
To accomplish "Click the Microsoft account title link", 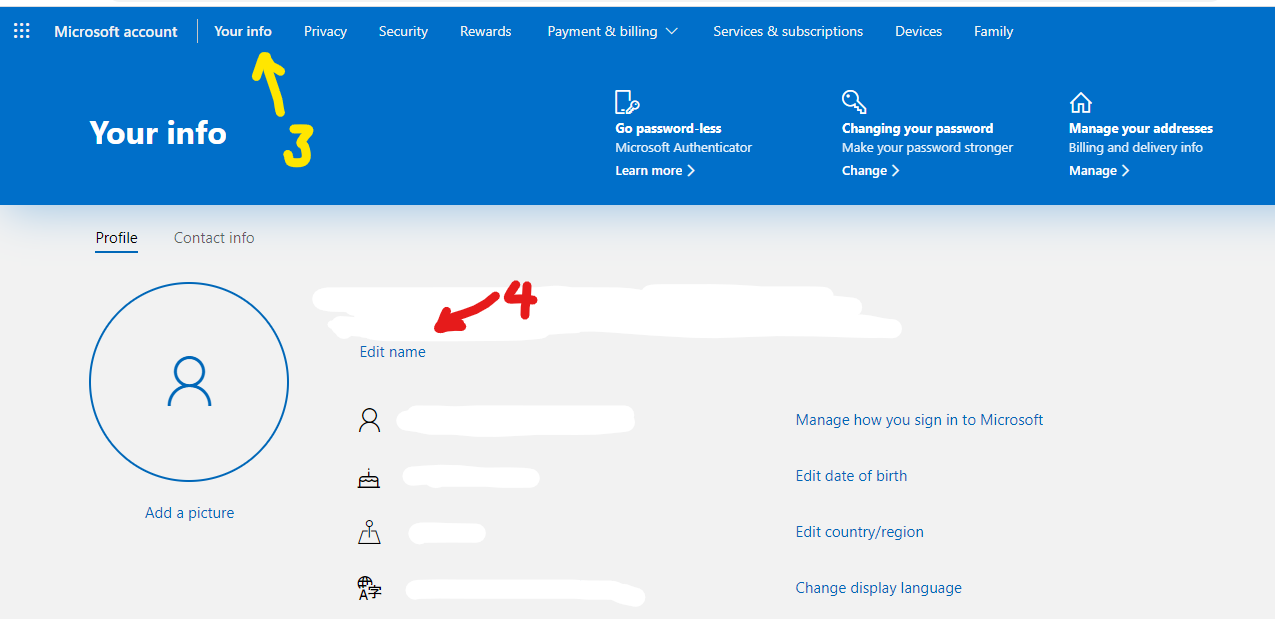I will point(116,31).
